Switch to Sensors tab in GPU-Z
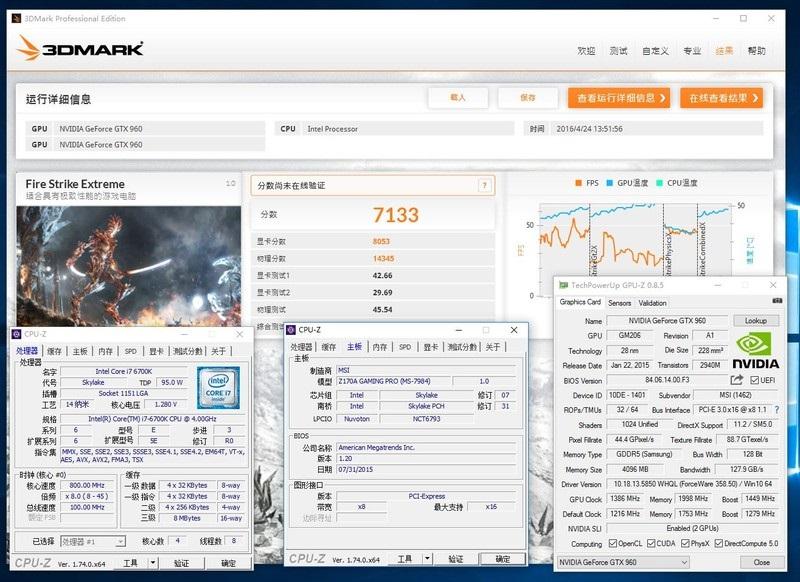Image resolution: width=800 pixels, height=582 pixels. pyautogui.click(x=619, y=303)
